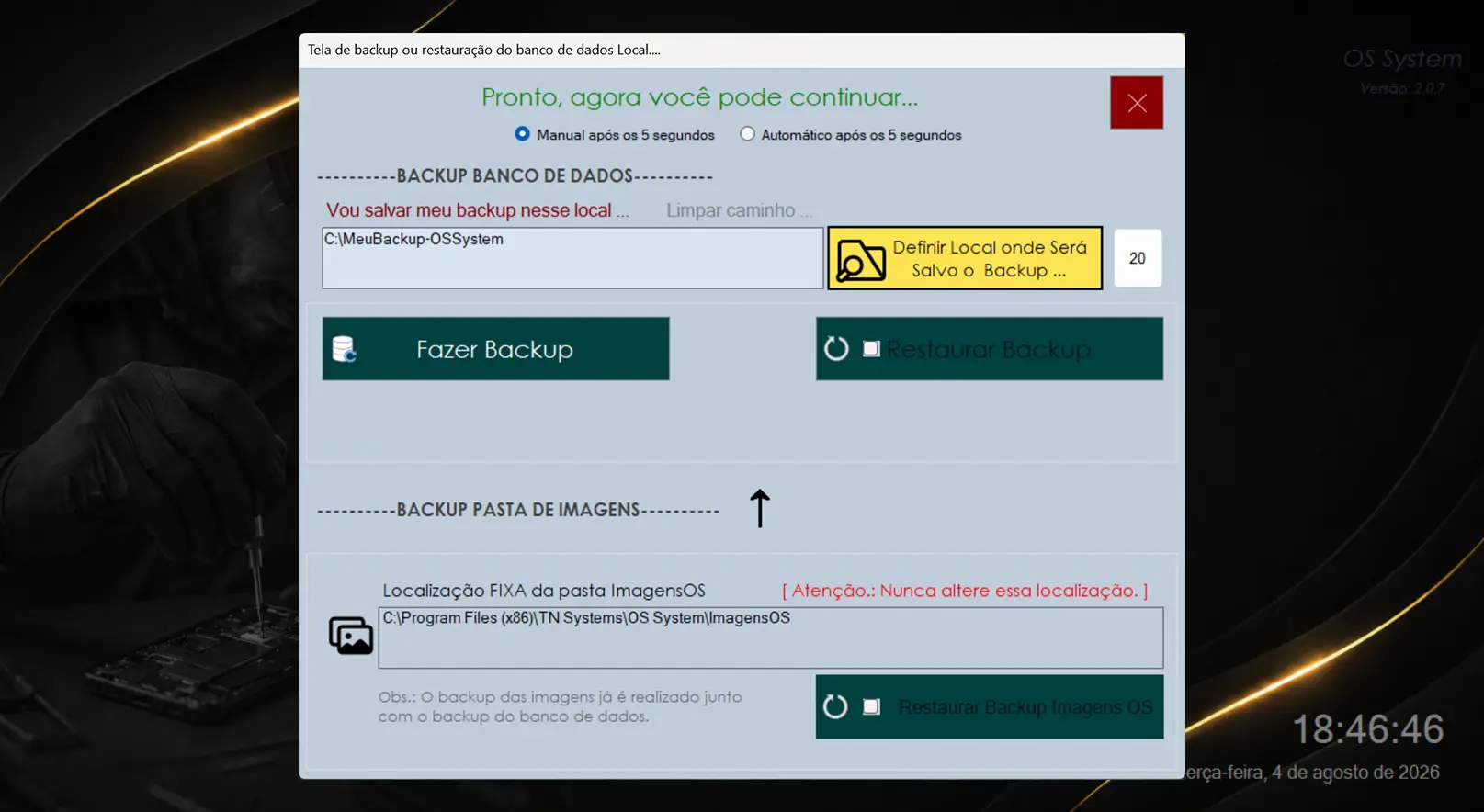Click the 'BACKUP PASTA DE IMAGENS' heading
The width and height of the screenshot is (1484, 812).
pos(518,510)
